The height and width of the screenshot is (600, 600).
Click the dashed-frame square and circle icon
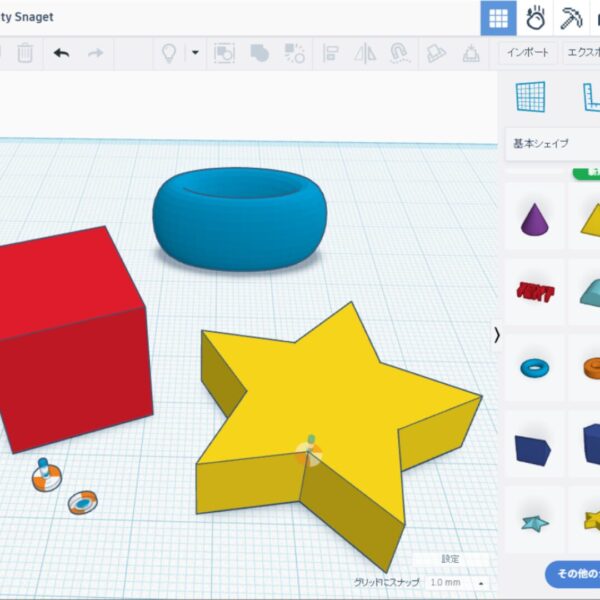coord(224,53)
